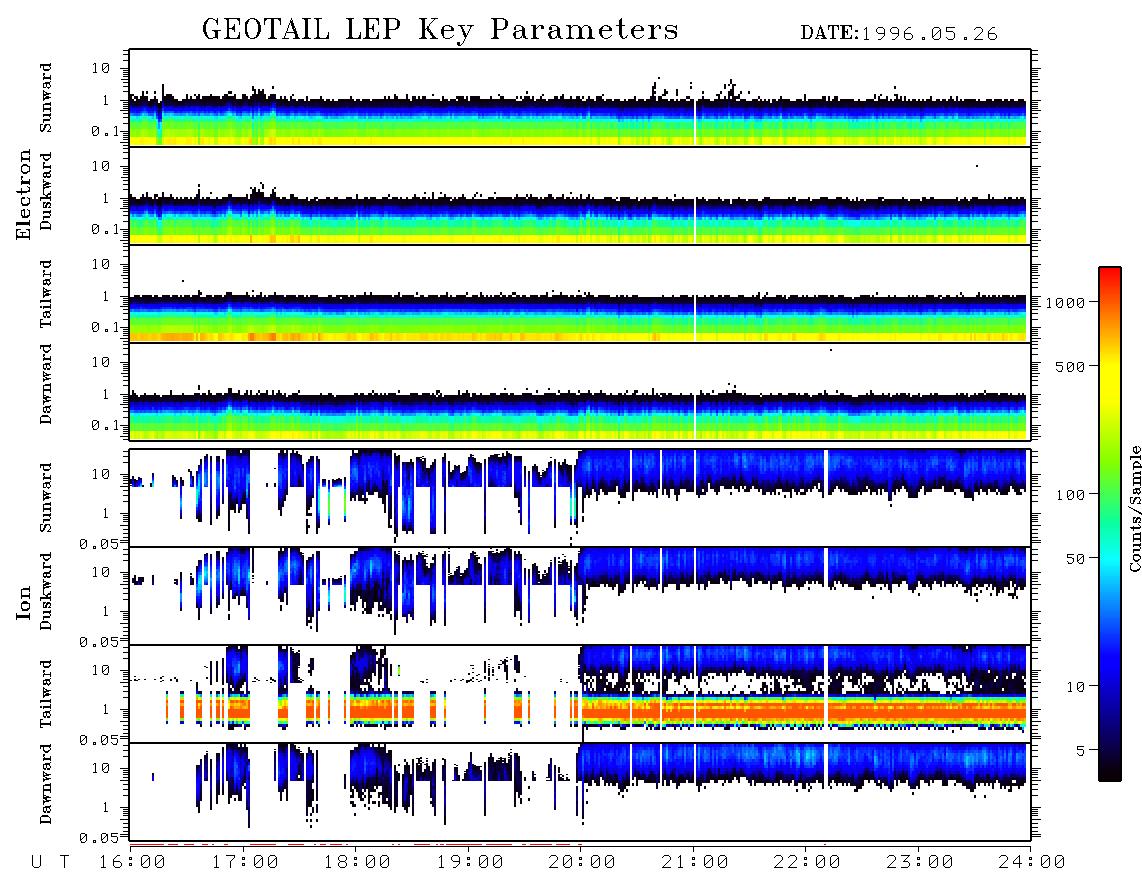Click the "Counts/Sample" colorbar label
Screen dimensions: 1142x880
pos(1134,508)
